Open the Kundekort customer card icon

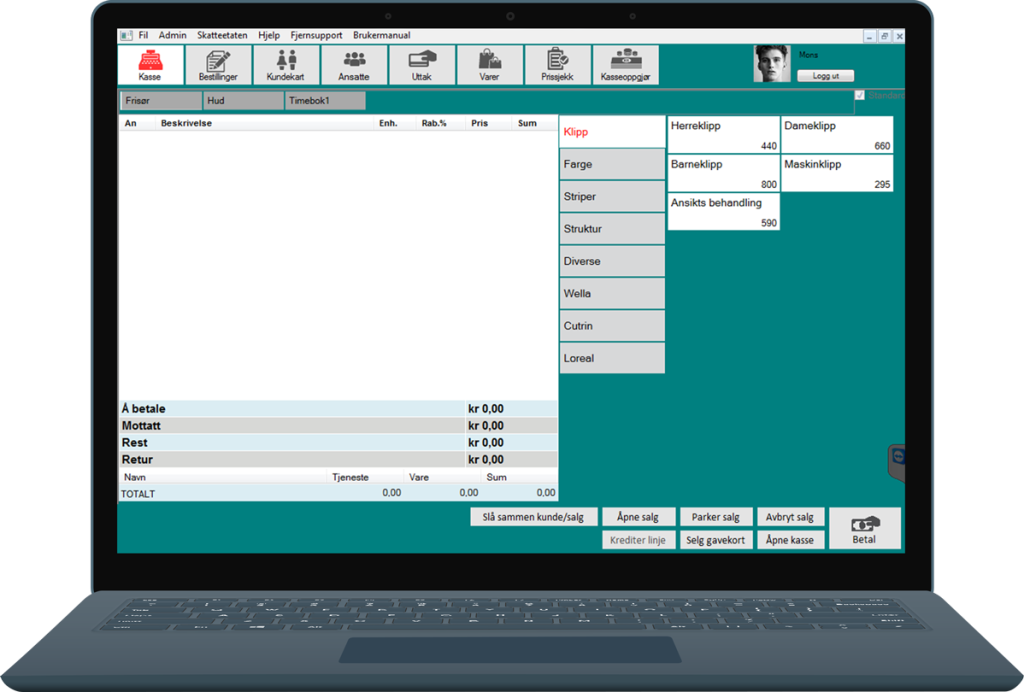click(286, 65)
